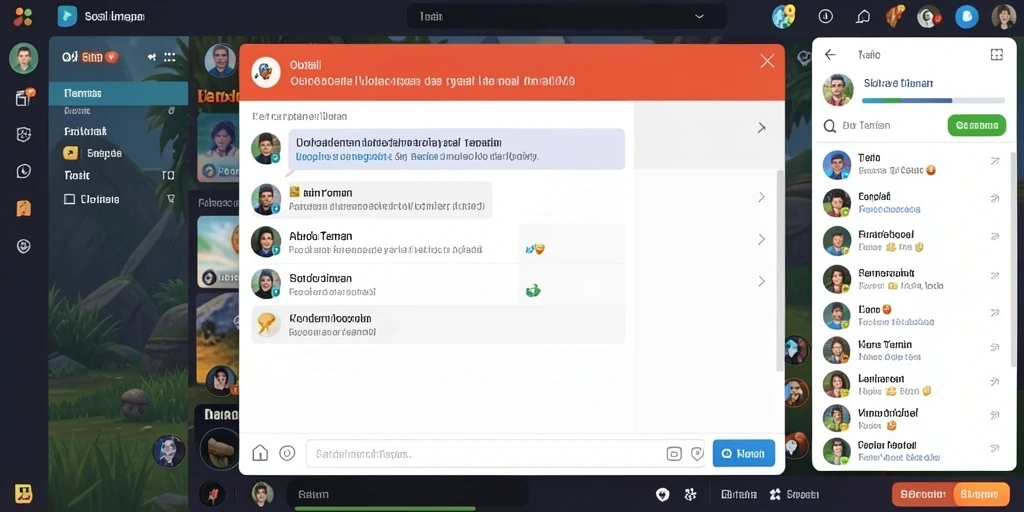
Task: Open the Conpiat contact in right panel
Action: click(x=913, y=202)
